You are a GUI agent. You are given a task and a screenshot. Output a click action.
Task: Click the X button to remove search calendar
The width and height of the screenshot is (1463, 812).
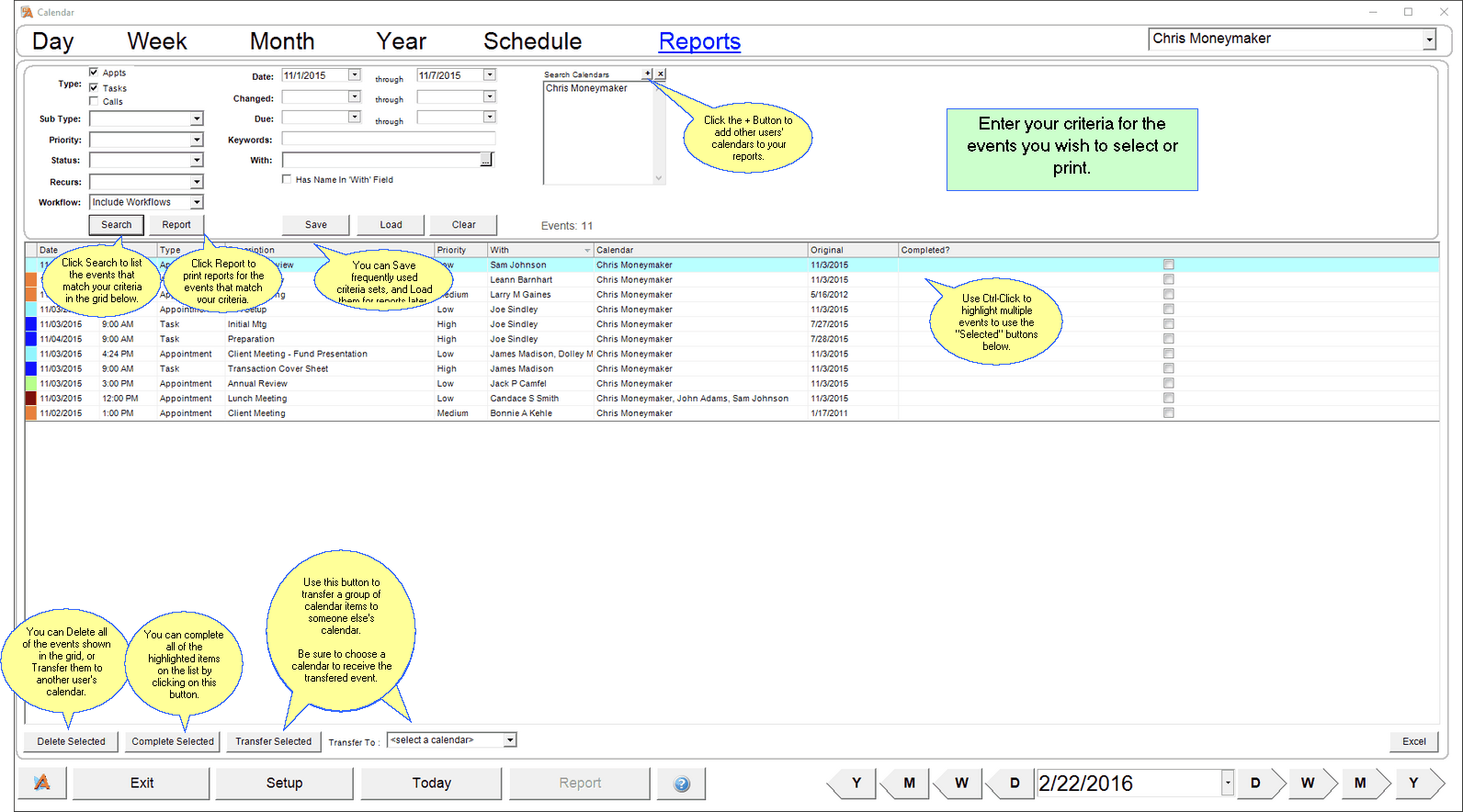[x=660, y=73]
